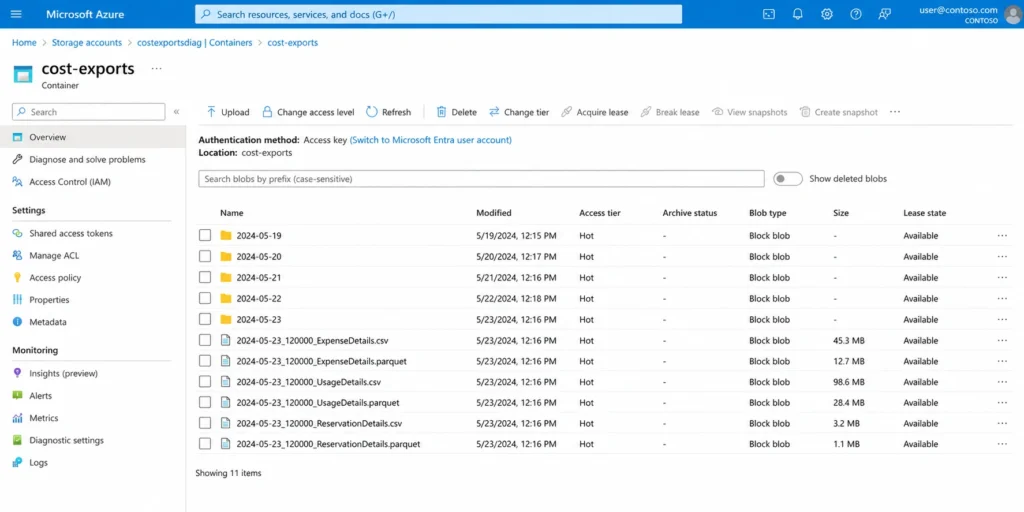
Task: Click Change access level
Action: (308, 112)
